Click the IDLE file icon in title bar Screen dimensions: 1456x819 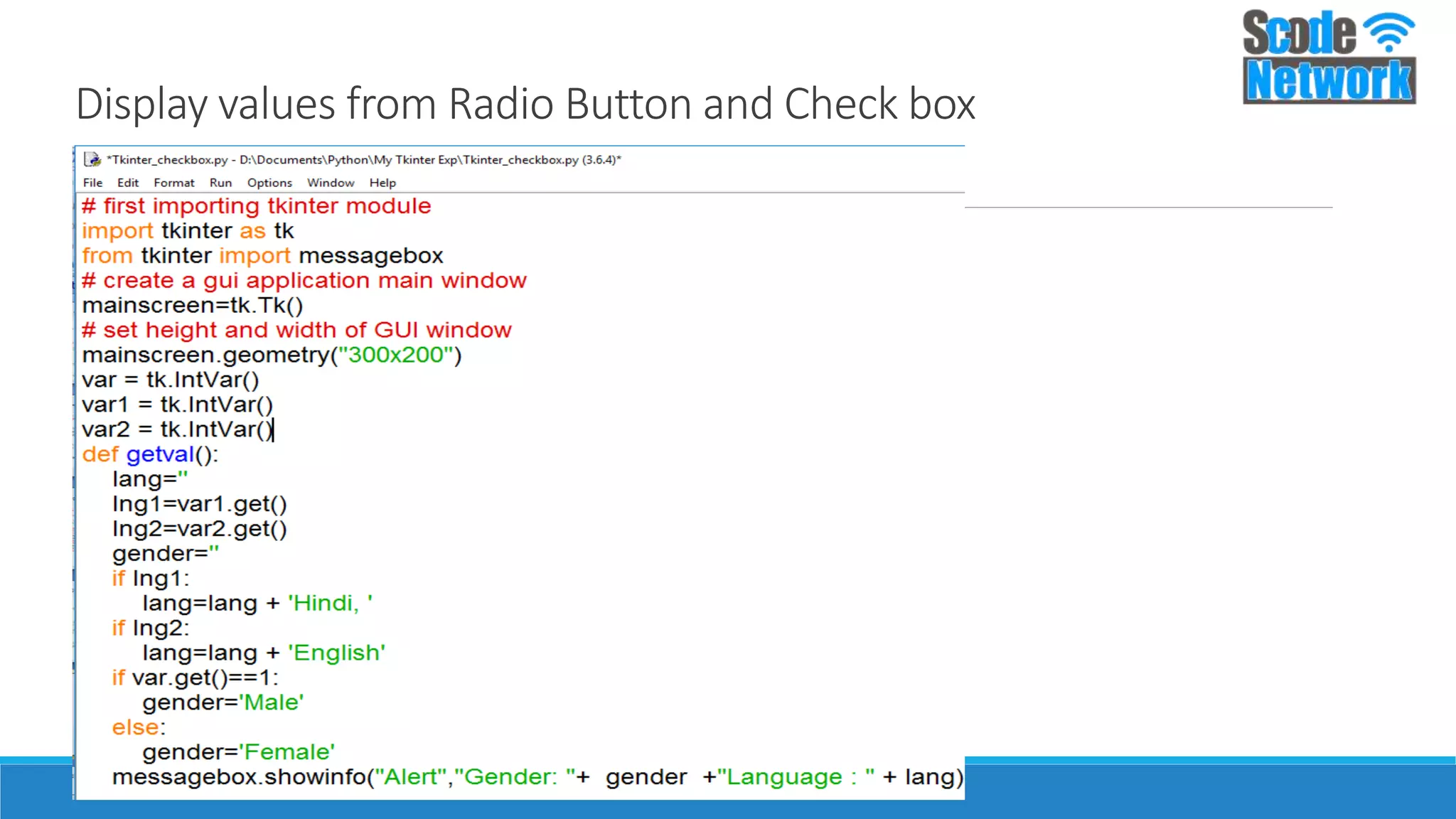(92, 159)
